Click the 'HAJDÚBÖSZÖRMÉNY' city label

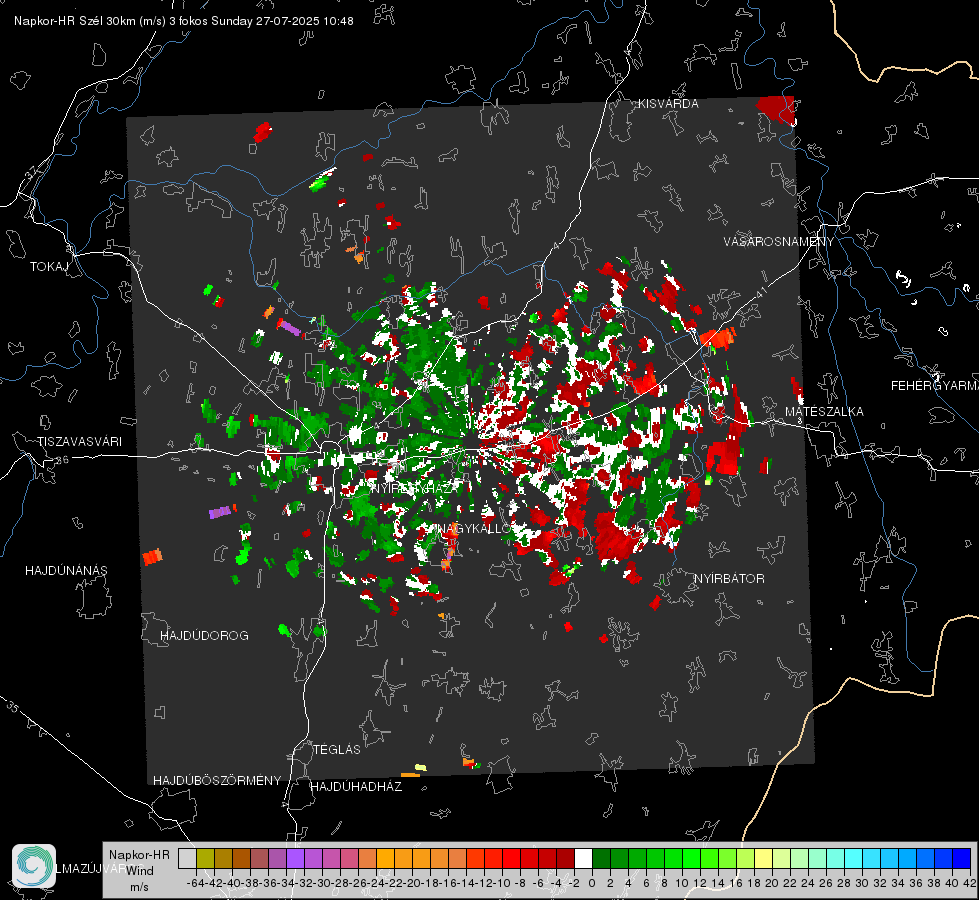pos(217,781)
